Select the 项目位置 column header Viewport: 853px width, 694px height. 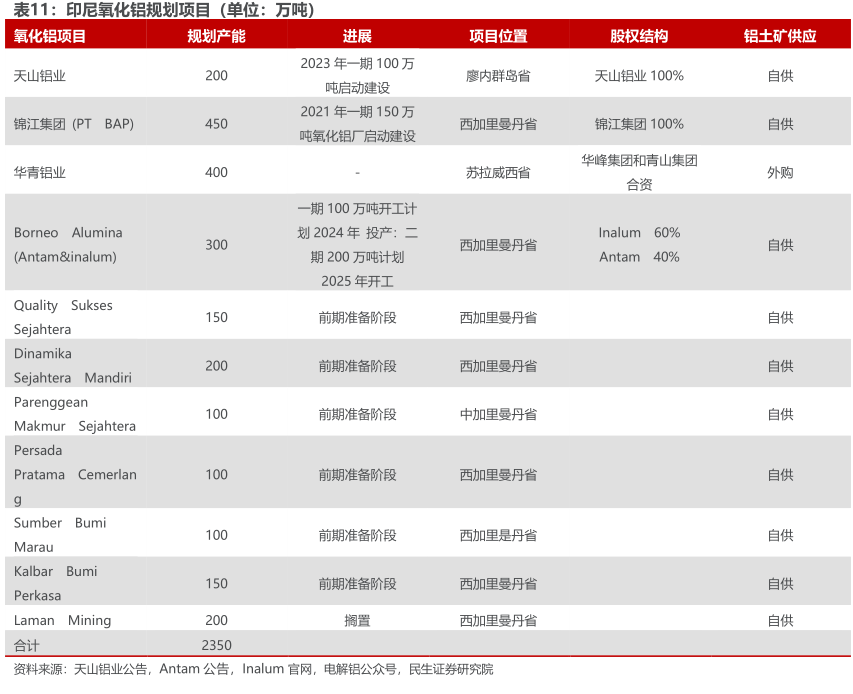click(498, 36)
